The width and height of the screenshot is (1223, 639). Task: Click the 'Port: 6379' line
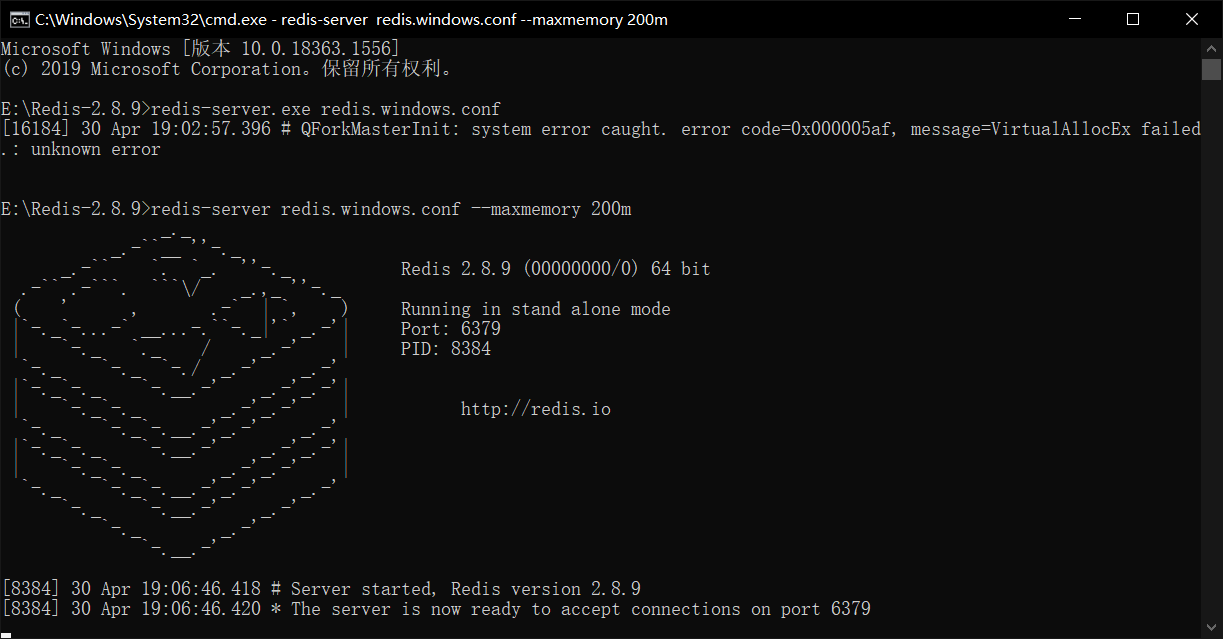(450, 329)
